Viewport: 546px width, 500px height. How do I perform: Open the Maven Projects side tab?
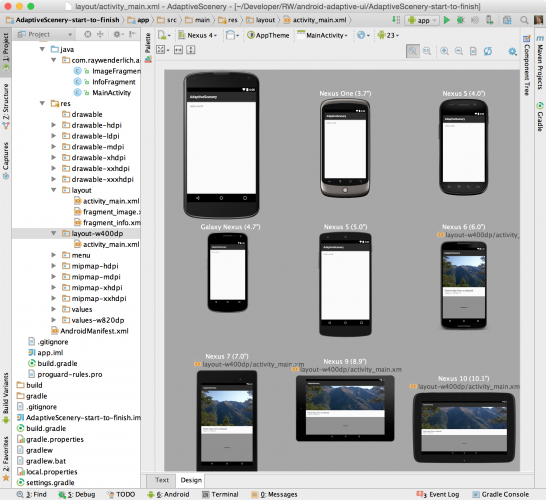540,62
